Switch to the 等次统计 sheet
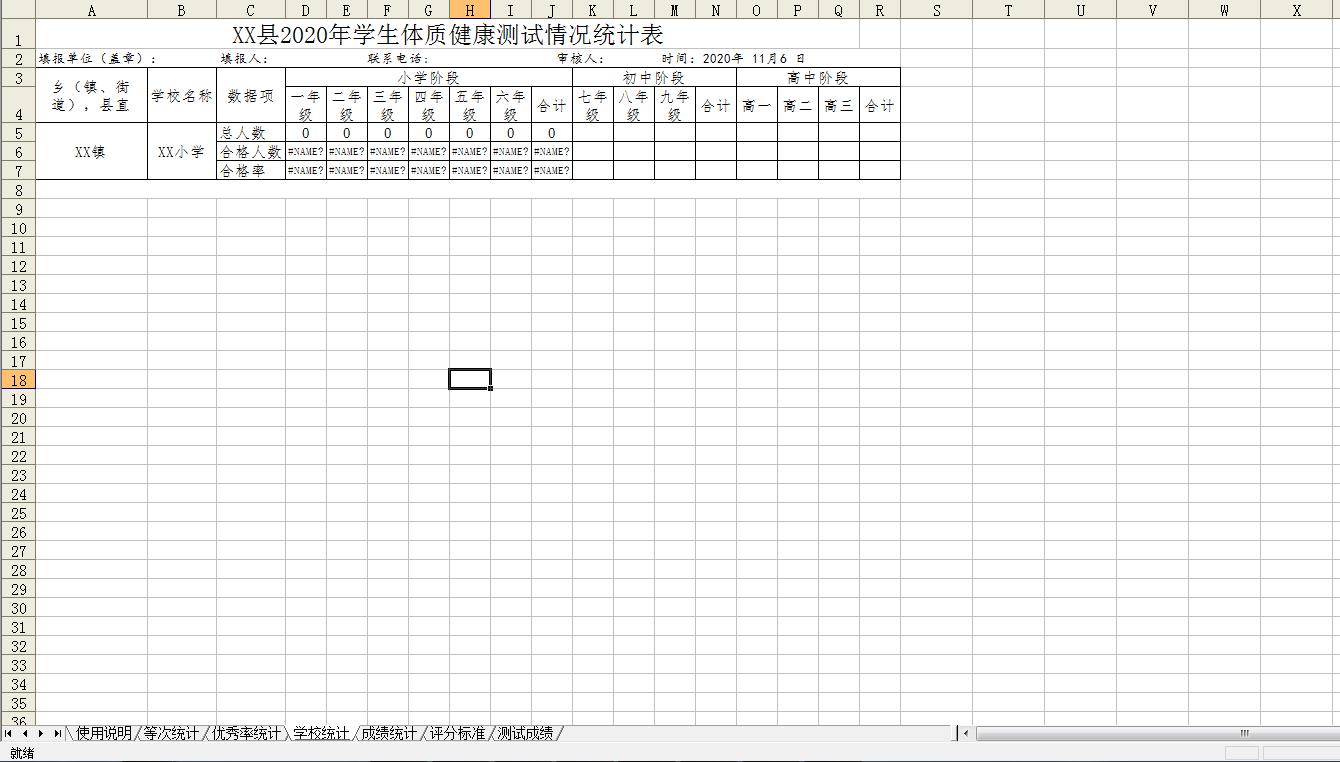Viewport: 1340px width, 762px height. coord(170,734)
